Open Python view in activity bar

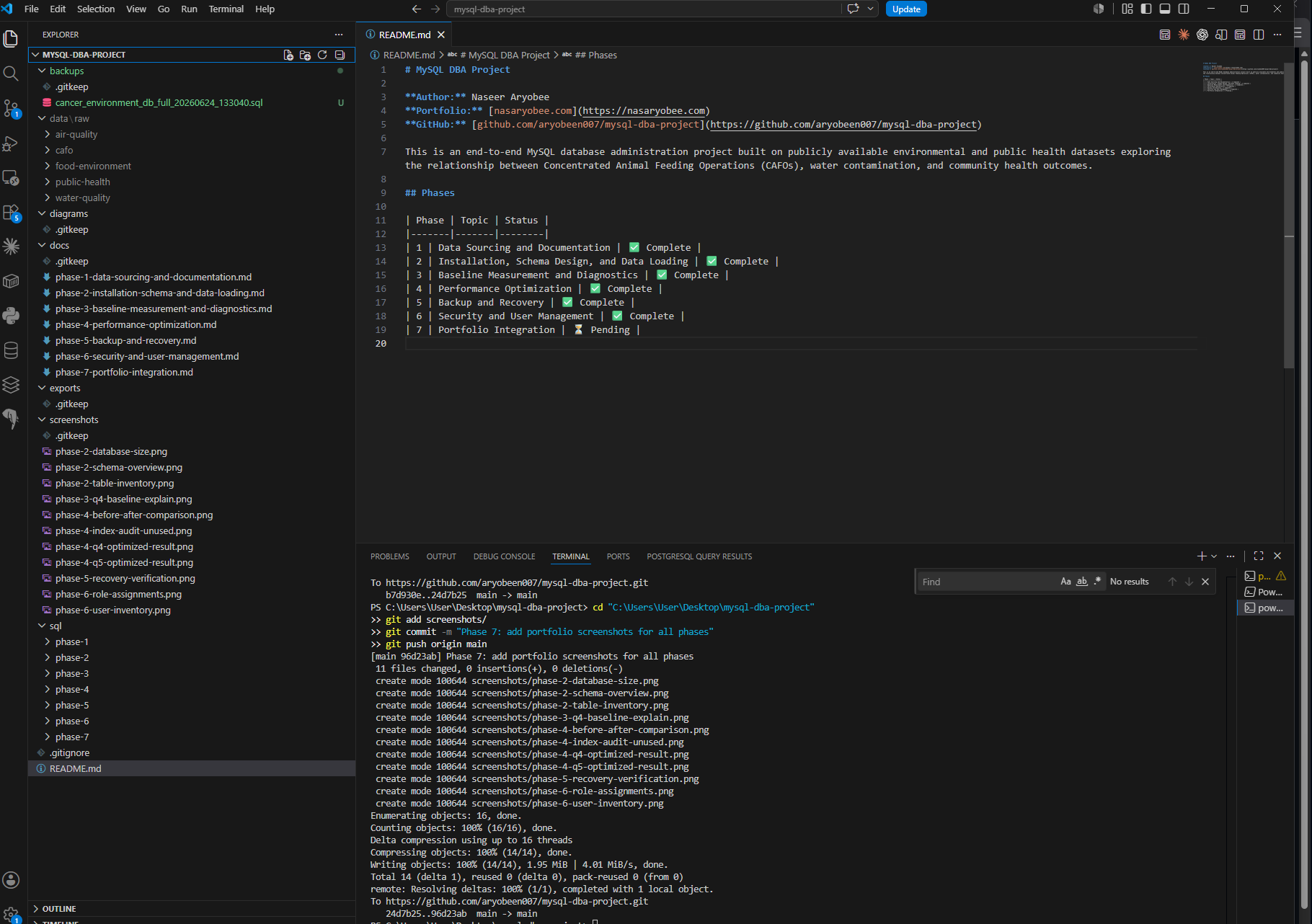pos(11,316)
